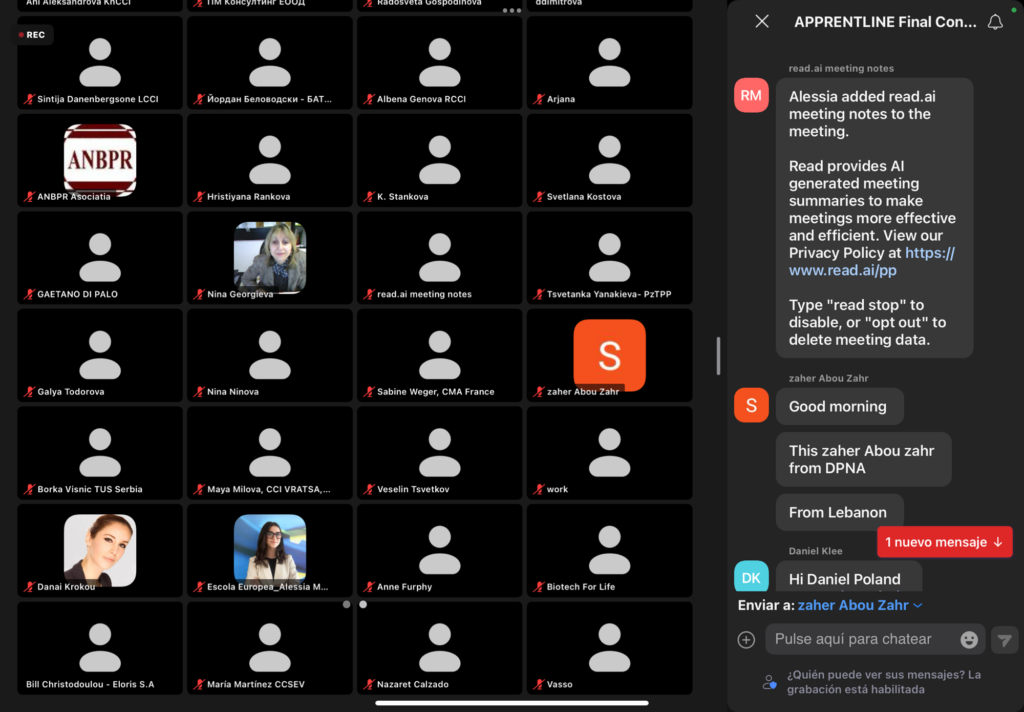Click the three dots at top of grid
This screenshot has height=712, width=1024.
pos(512,11)
